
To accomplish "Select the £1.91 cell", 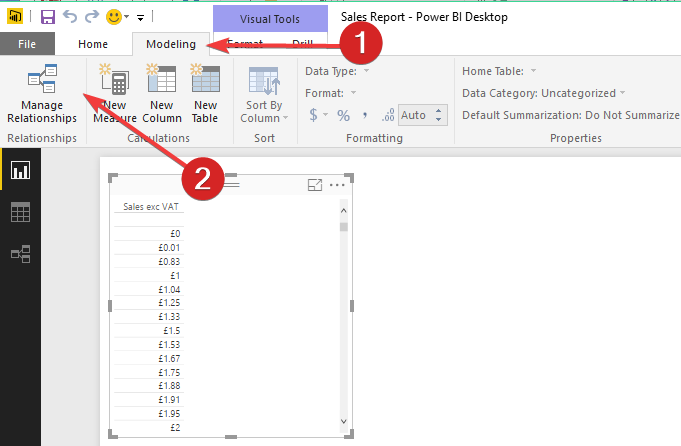I will [x=169, y=400].
